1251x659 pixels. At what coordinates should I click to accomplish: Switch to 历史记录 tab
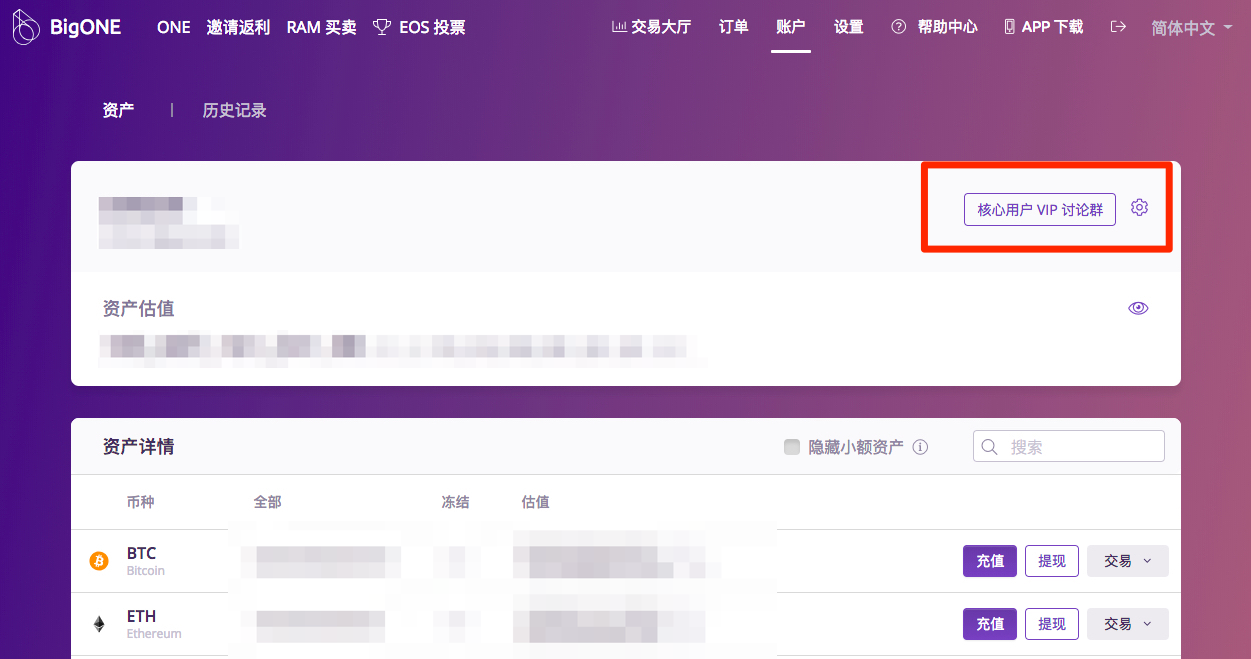[234, 110]
